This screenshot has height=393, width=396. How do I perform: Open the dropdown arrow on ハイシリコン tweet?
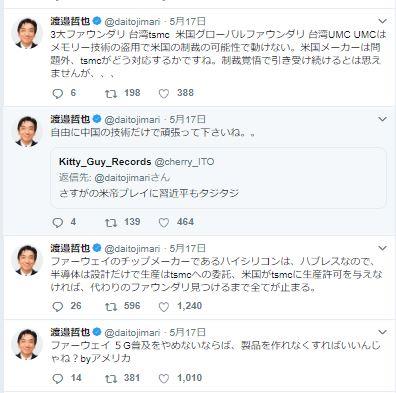click(382, 248)
